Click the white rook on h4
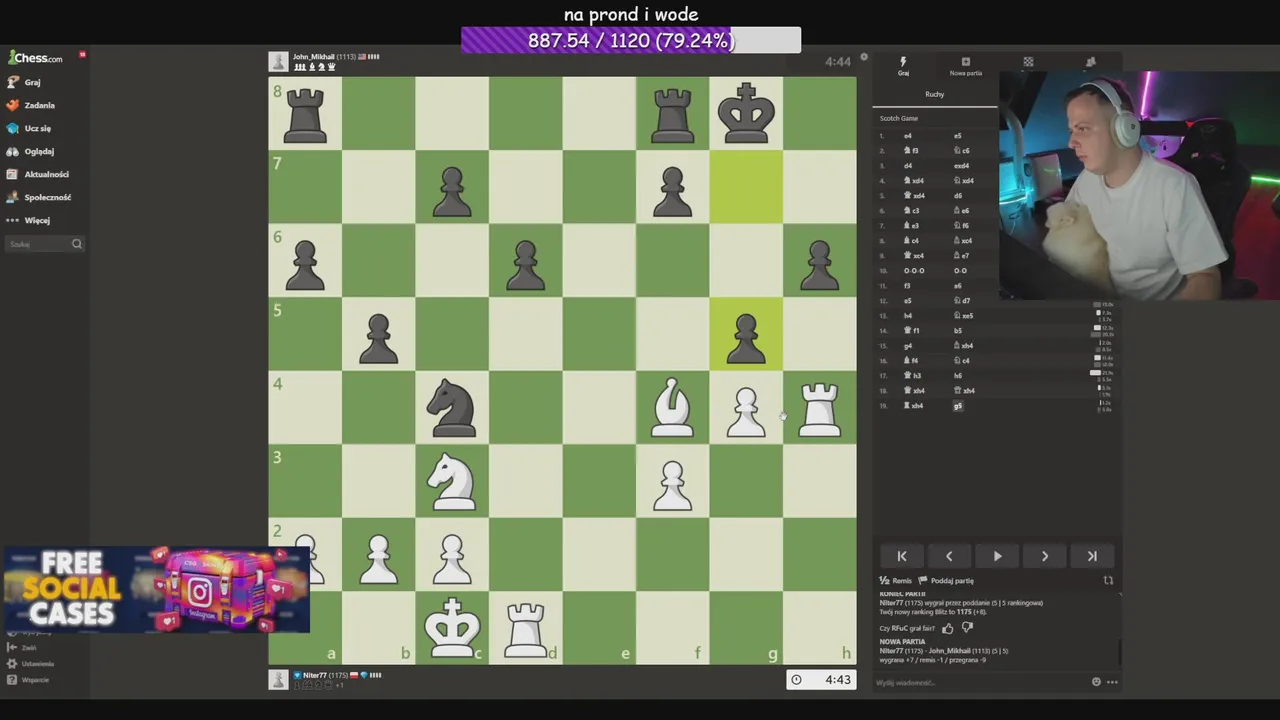Image resolution: width=1280 pixels, height=720 pixels. (819, 409)
